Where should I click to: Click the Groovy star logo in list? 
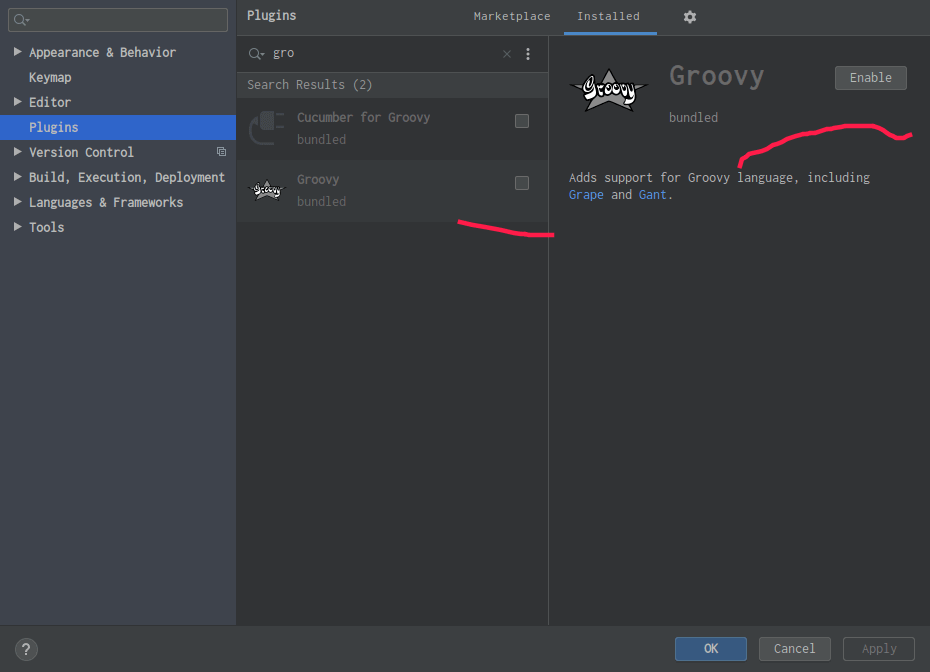(x=267, y=190)
